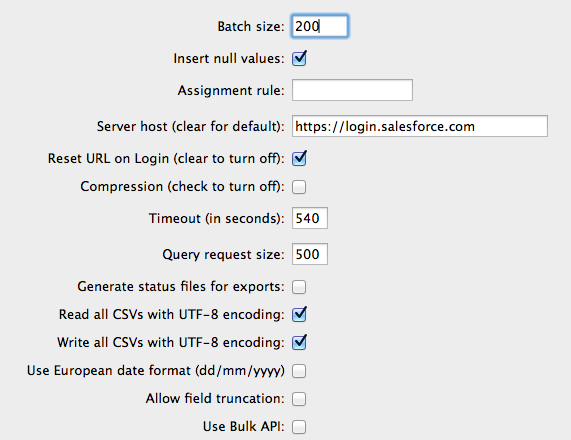Screen dimensions: 571x440
Task: Uncheck the Insert null values checkbox
Action: click(x=299, y=58)
